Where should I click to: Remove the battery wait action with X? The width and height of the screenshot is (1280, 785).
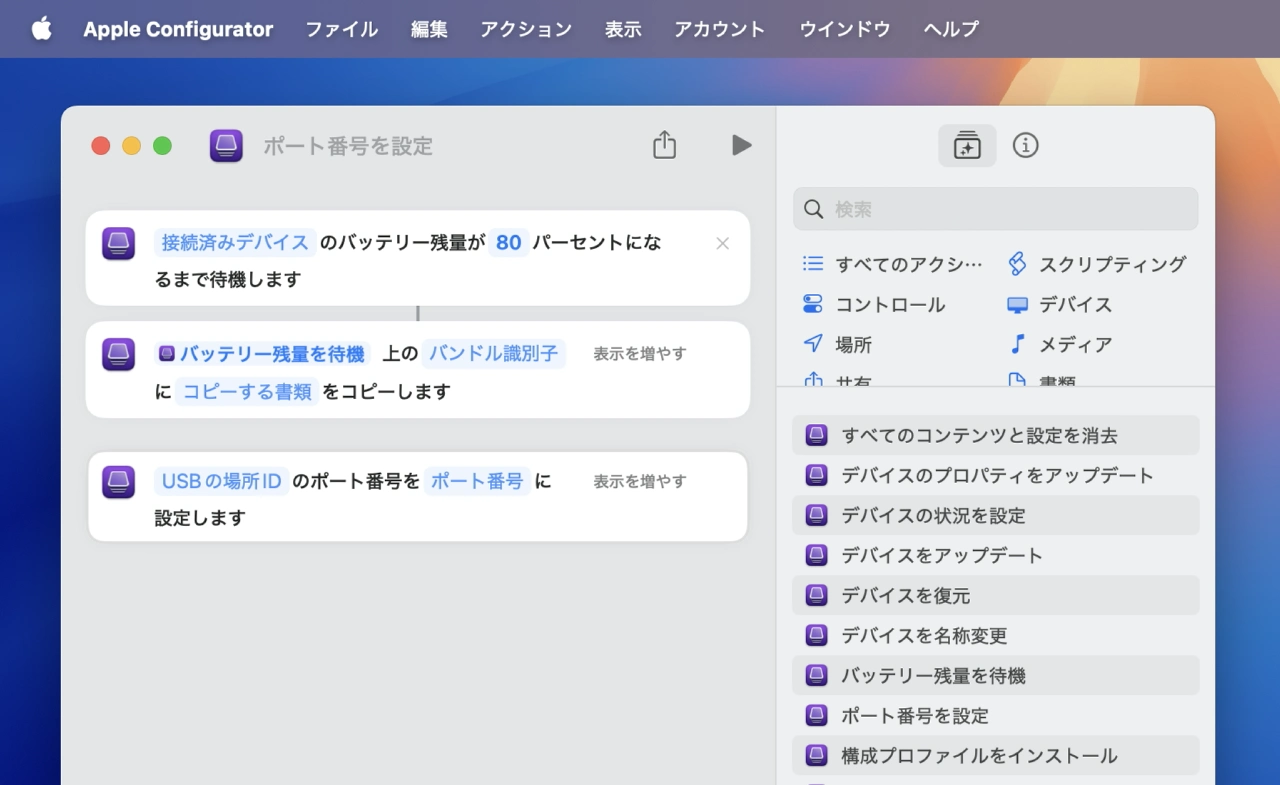click(x=722, y=243)
